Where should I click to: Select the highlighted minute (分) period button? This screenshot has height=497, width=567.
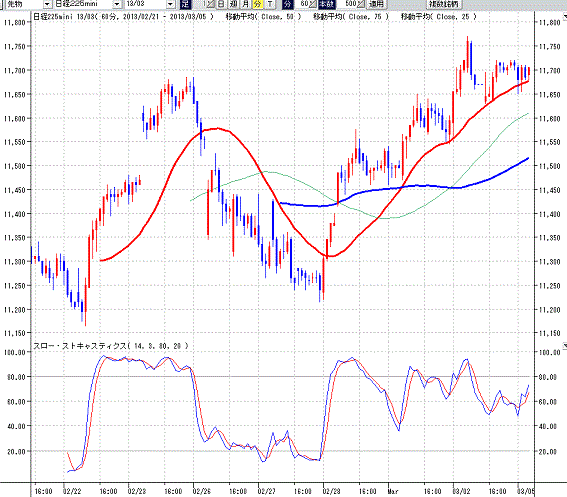coord(257,4)
